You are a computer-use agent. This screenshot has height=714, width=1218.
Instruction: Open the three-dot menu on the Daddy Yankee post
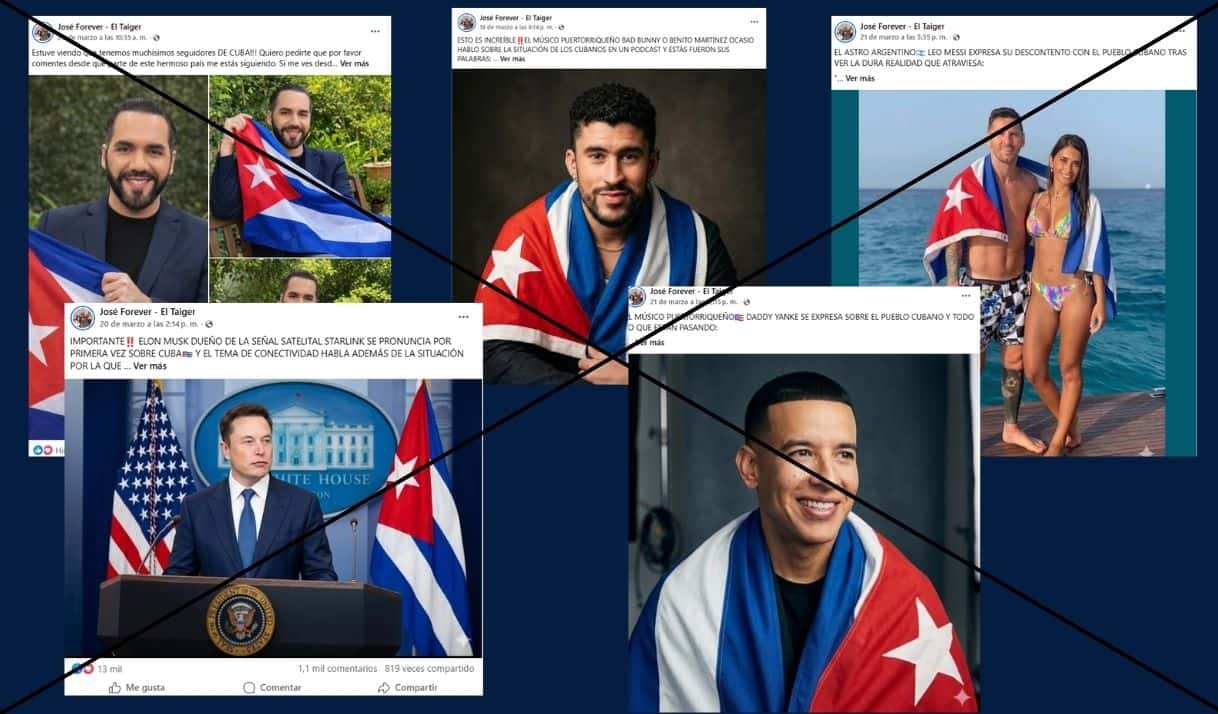point(966,296)
